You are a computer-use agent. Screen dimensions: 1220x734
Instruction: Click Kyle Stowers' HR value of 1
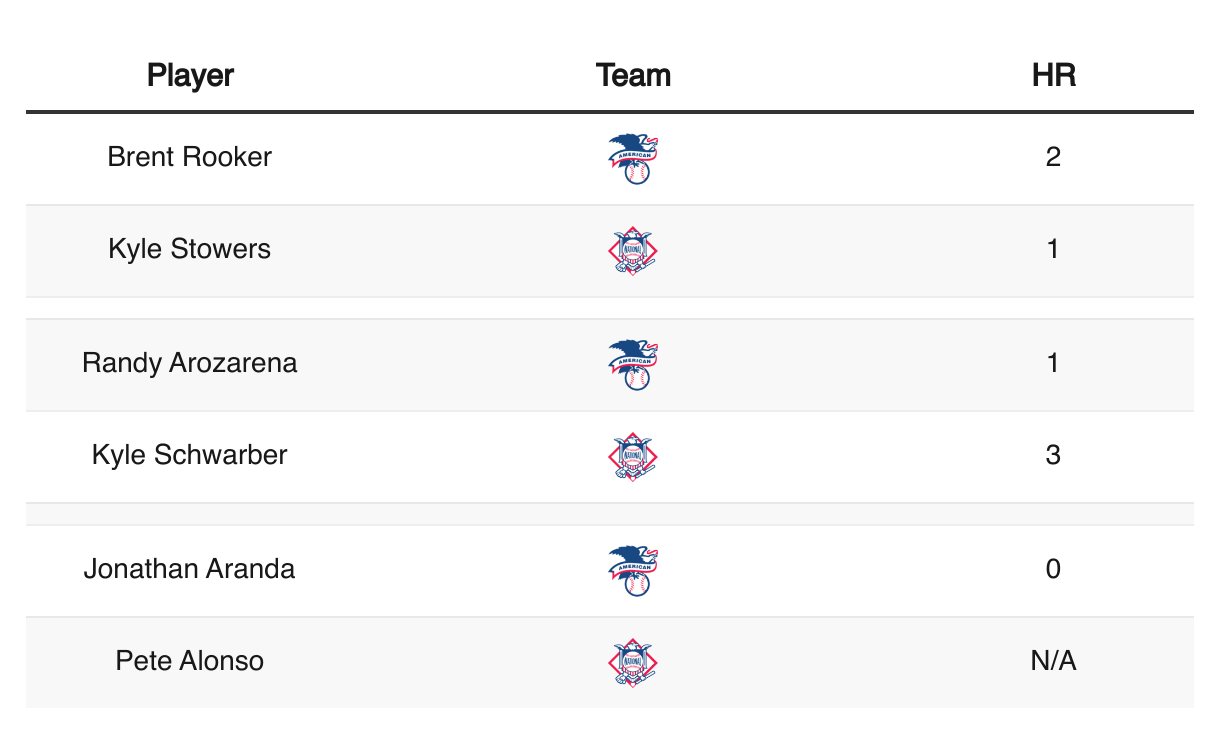[1053, 249]
